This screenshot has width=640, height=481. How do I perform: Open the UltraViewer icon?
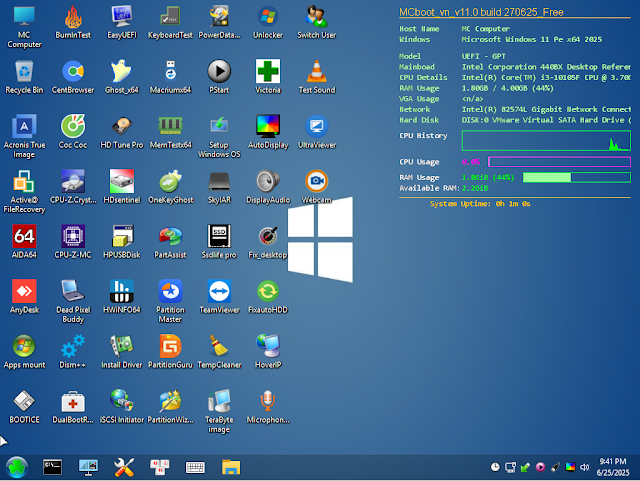click(317, 131)
